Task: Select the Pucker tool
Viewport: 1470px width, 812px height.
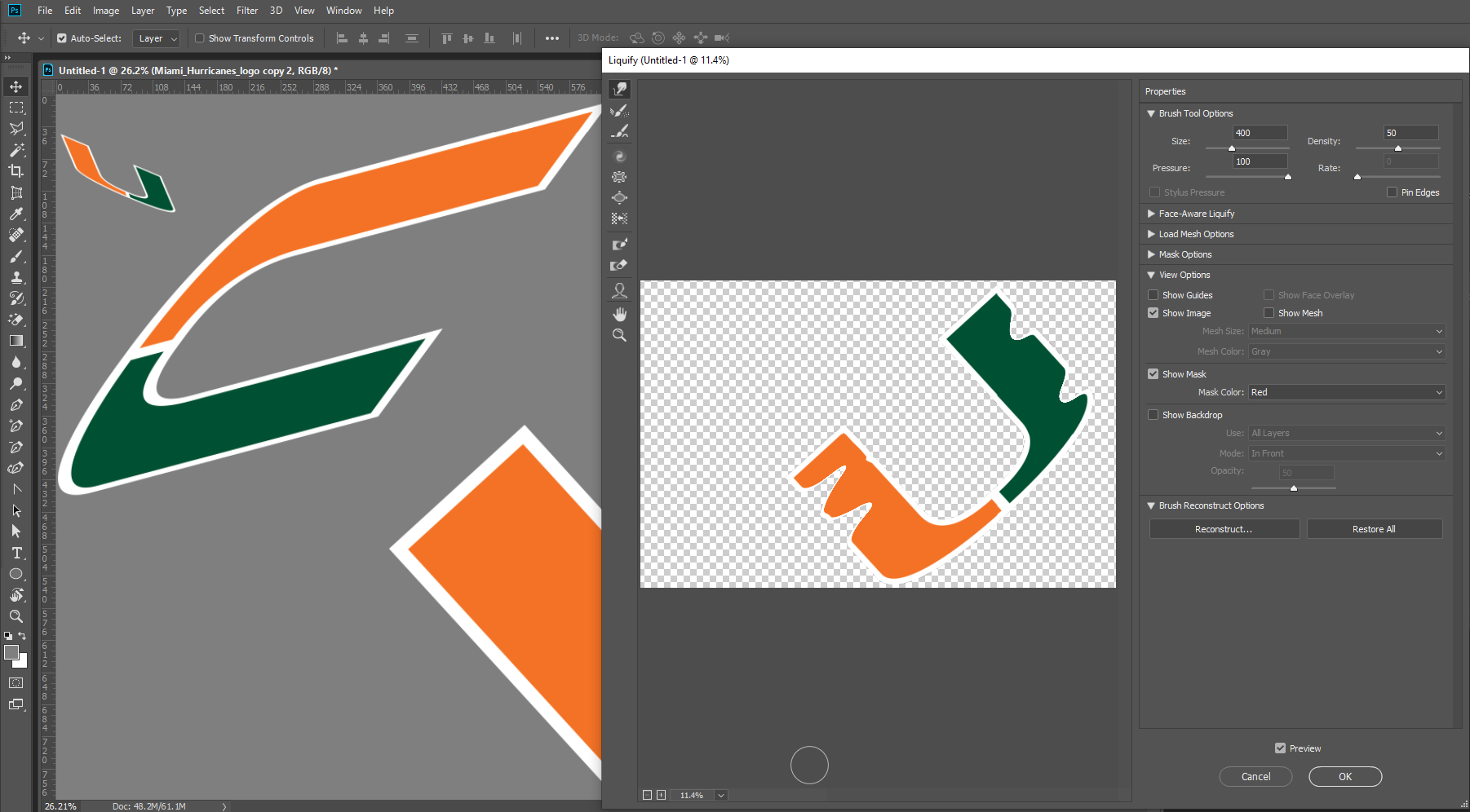Action: click(620, 177)
